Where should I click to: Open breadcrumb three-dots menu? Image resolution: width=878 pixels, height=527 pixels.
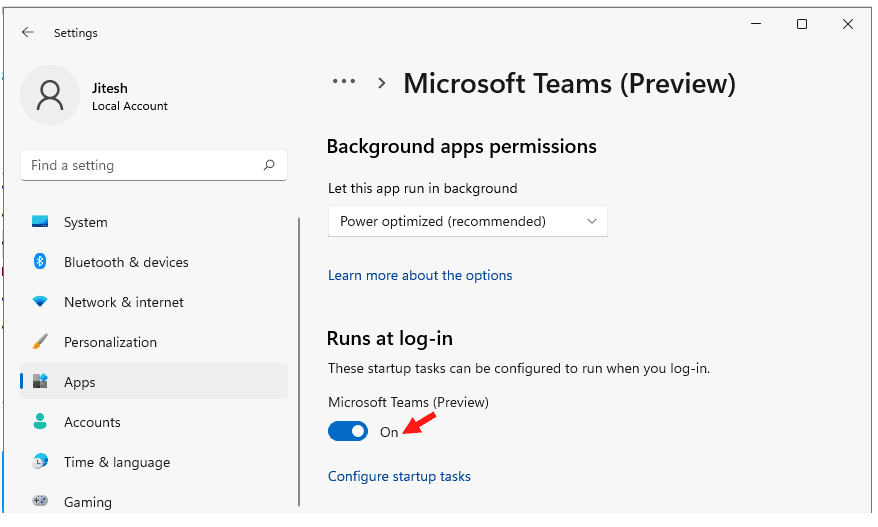coord(344,82)
